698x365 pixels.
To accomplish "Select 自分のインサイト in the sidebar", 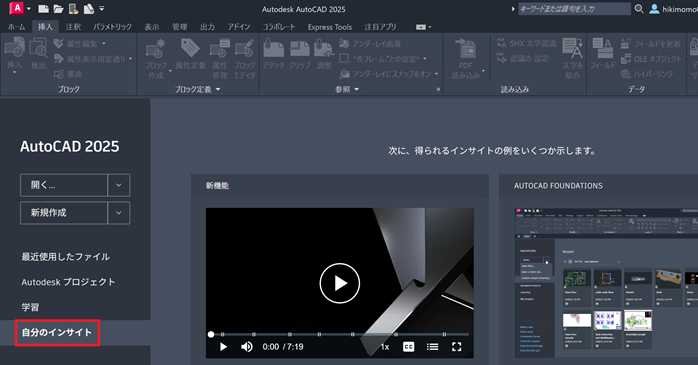I will coord(57,333).
